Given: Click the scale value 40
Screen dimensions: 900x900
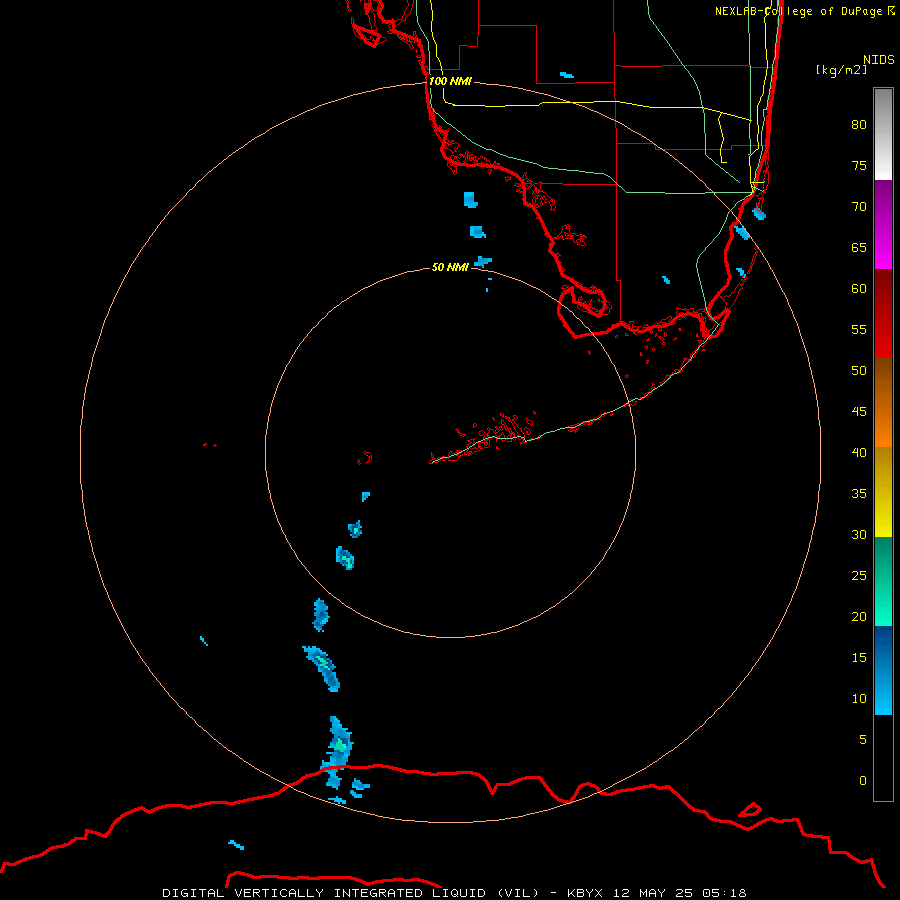Looking at the screenshot, I should (x=859, y=452).
